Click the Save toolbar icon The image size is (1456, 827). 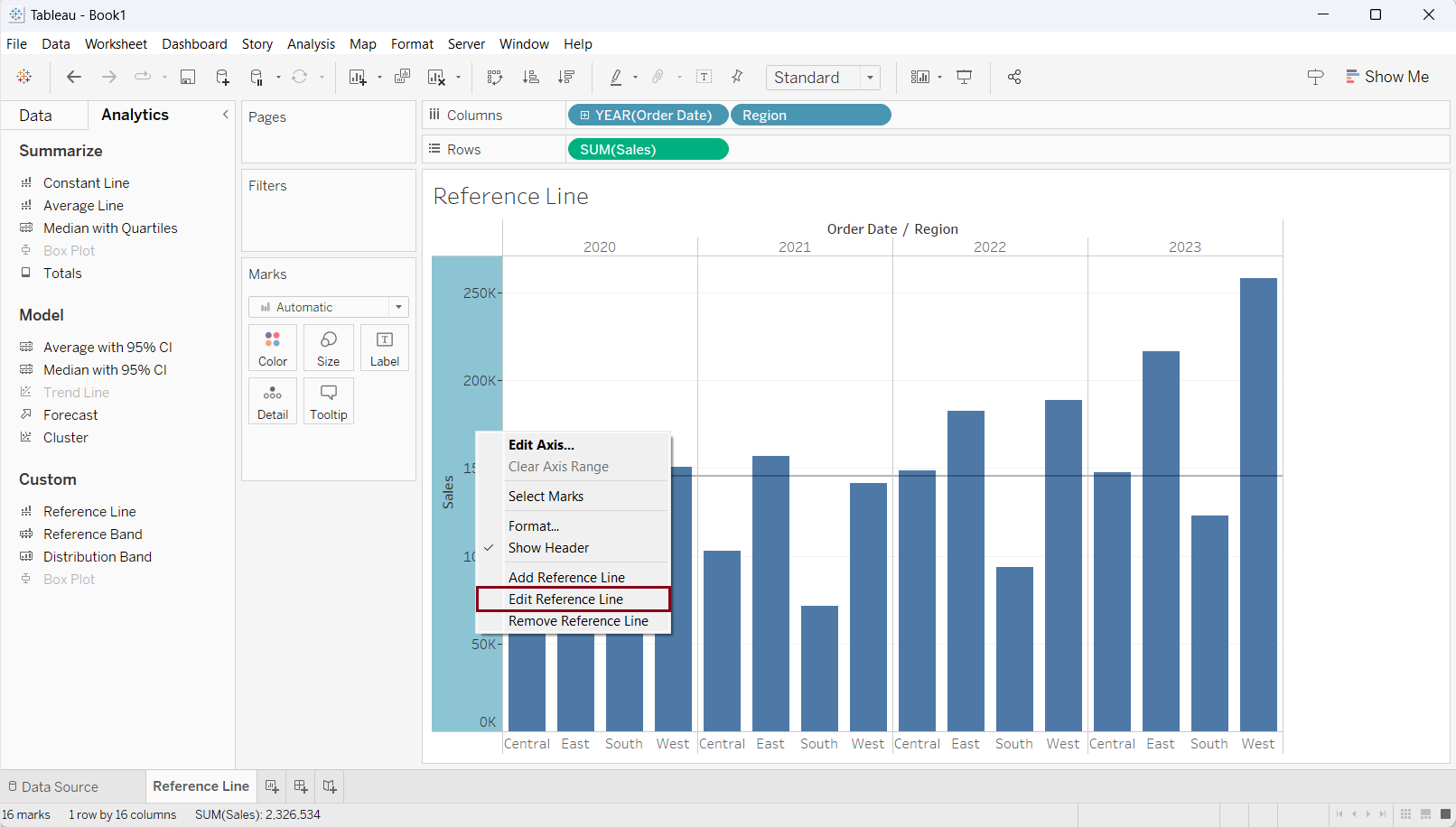pos(188,78)
